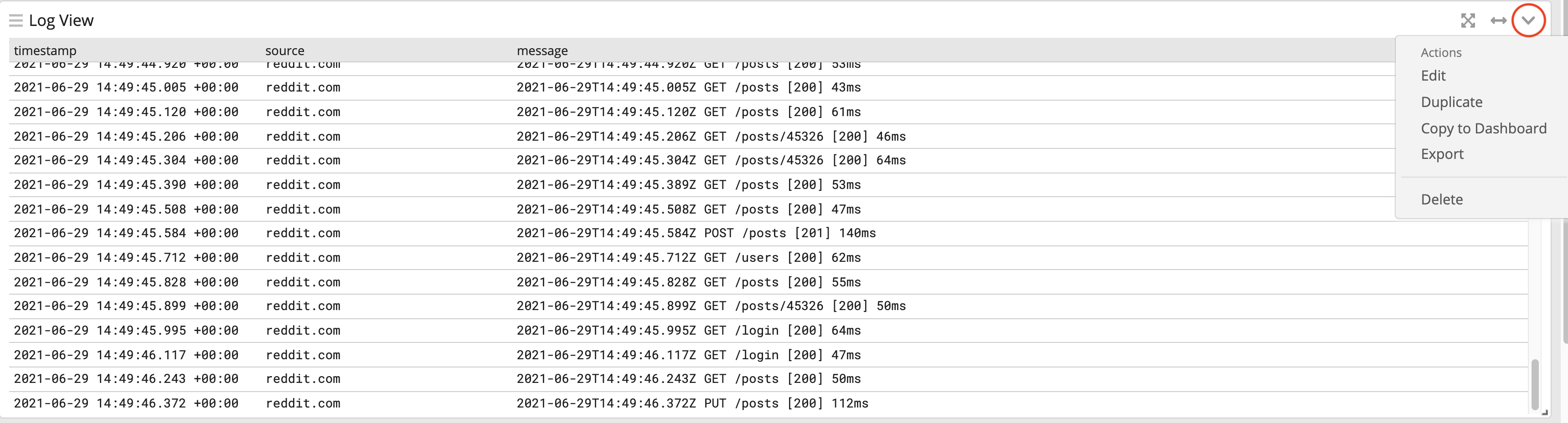Choose Export from the Actions list
Screen dimensions: 1568x423
(1442, 154)
